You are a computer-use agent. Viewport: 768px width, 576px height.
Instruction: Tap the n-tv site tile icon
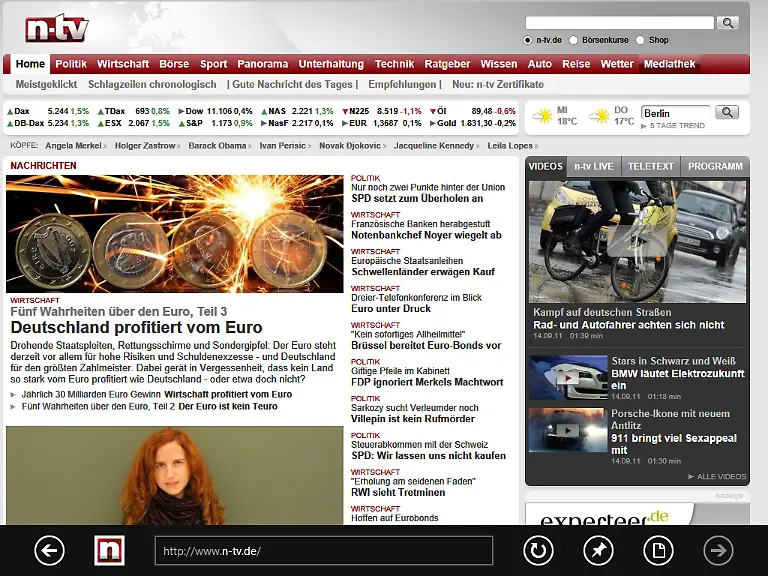tap(109, 551)
